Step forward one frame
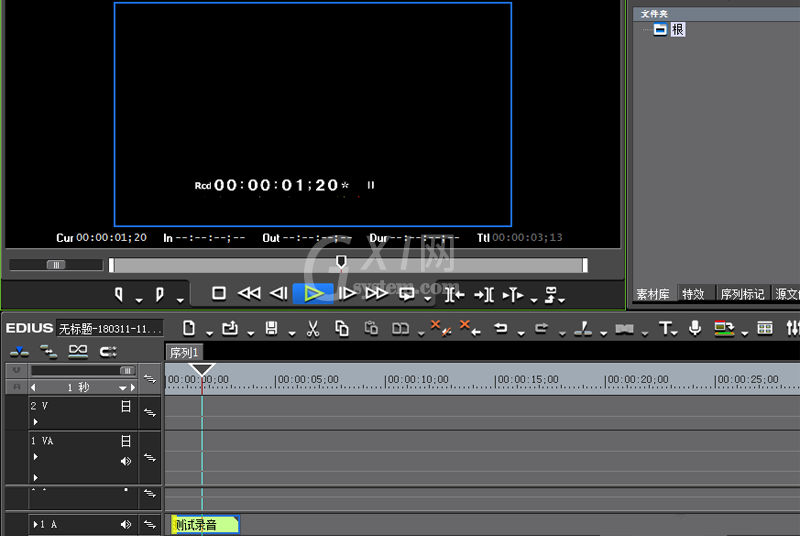 click(347, 294)
